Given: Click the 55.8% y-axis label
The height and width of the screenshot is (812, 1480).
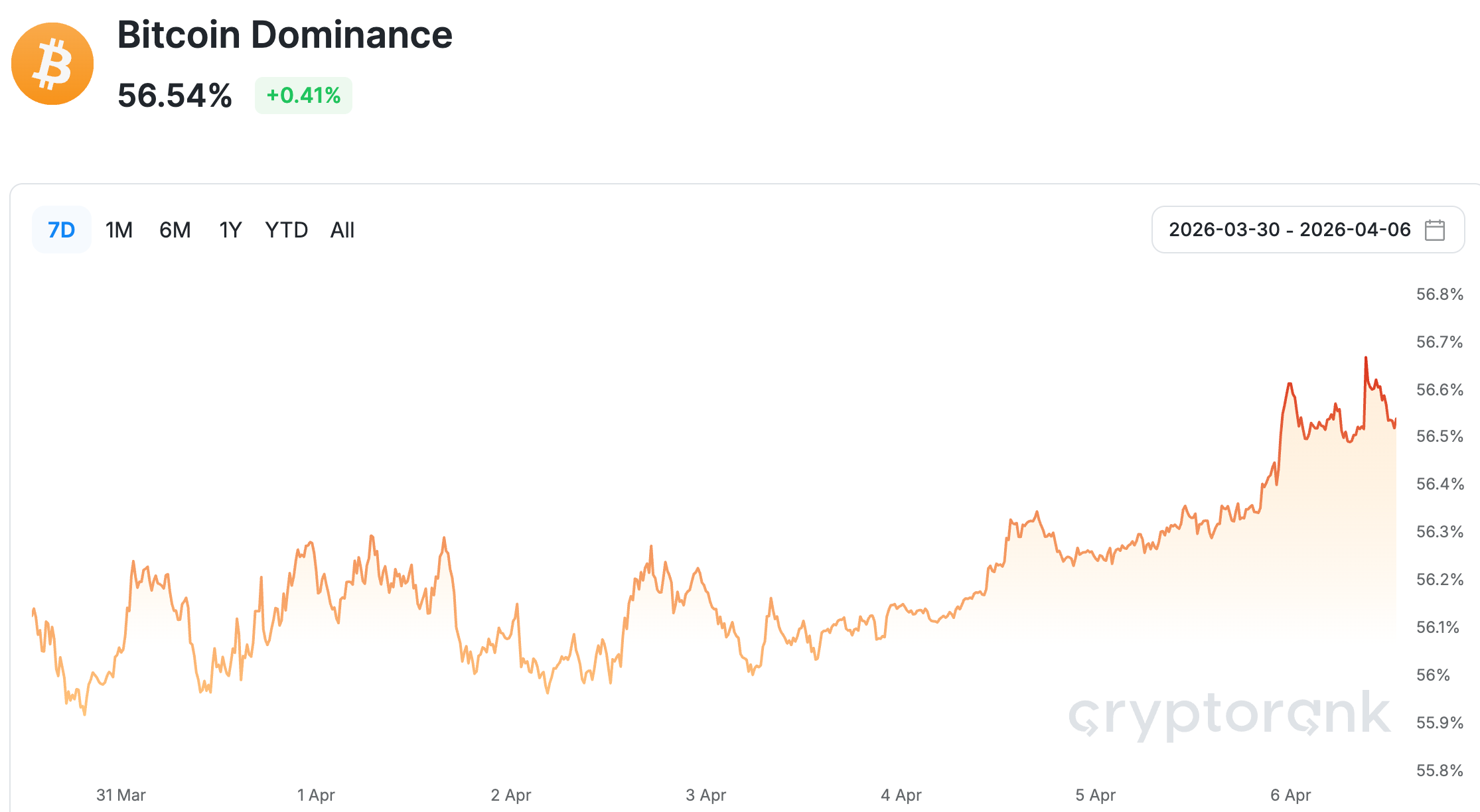Looking at the screenshot, I should [1439, 770].
